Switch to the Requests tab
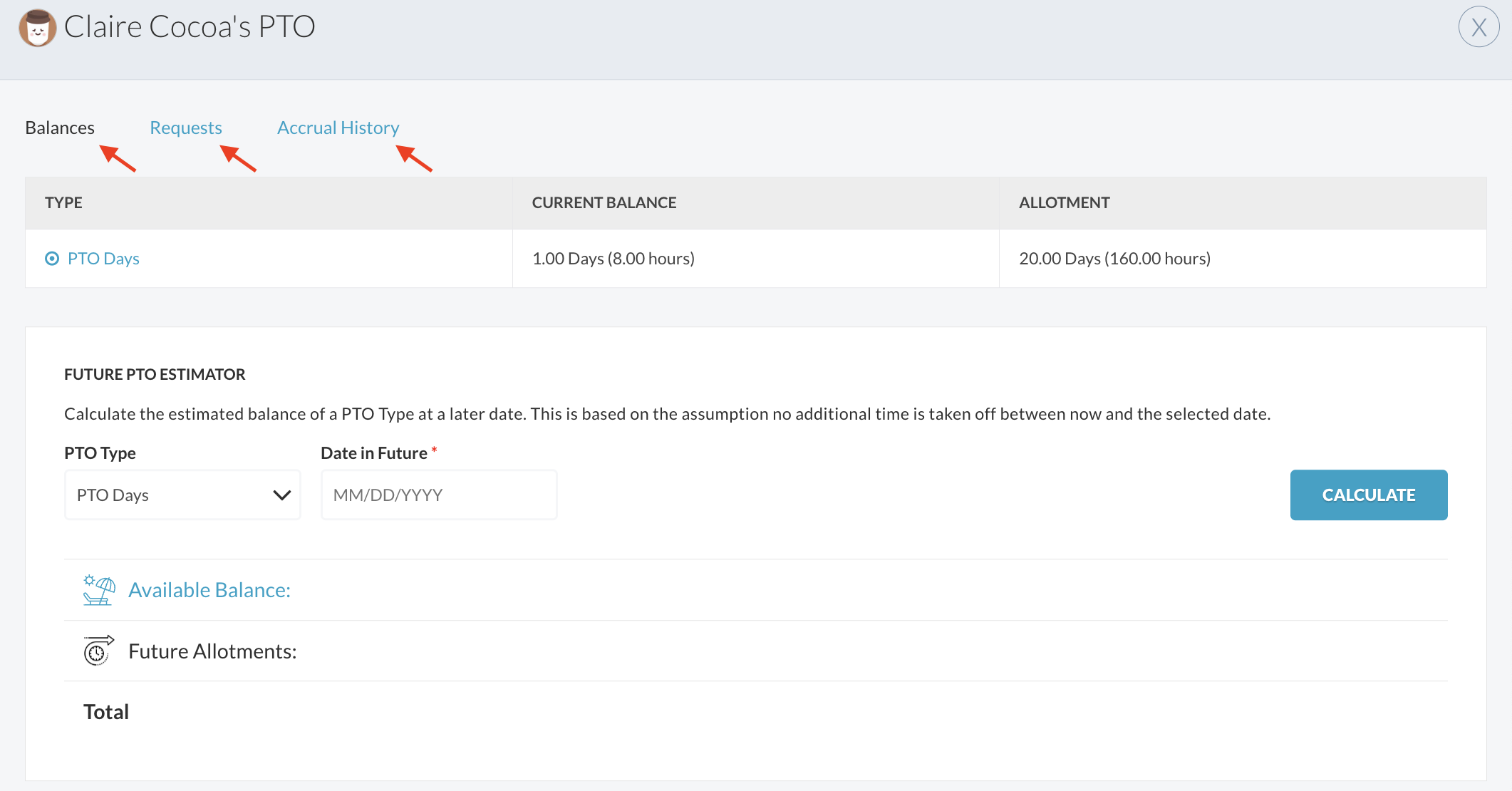 (186, 128)
